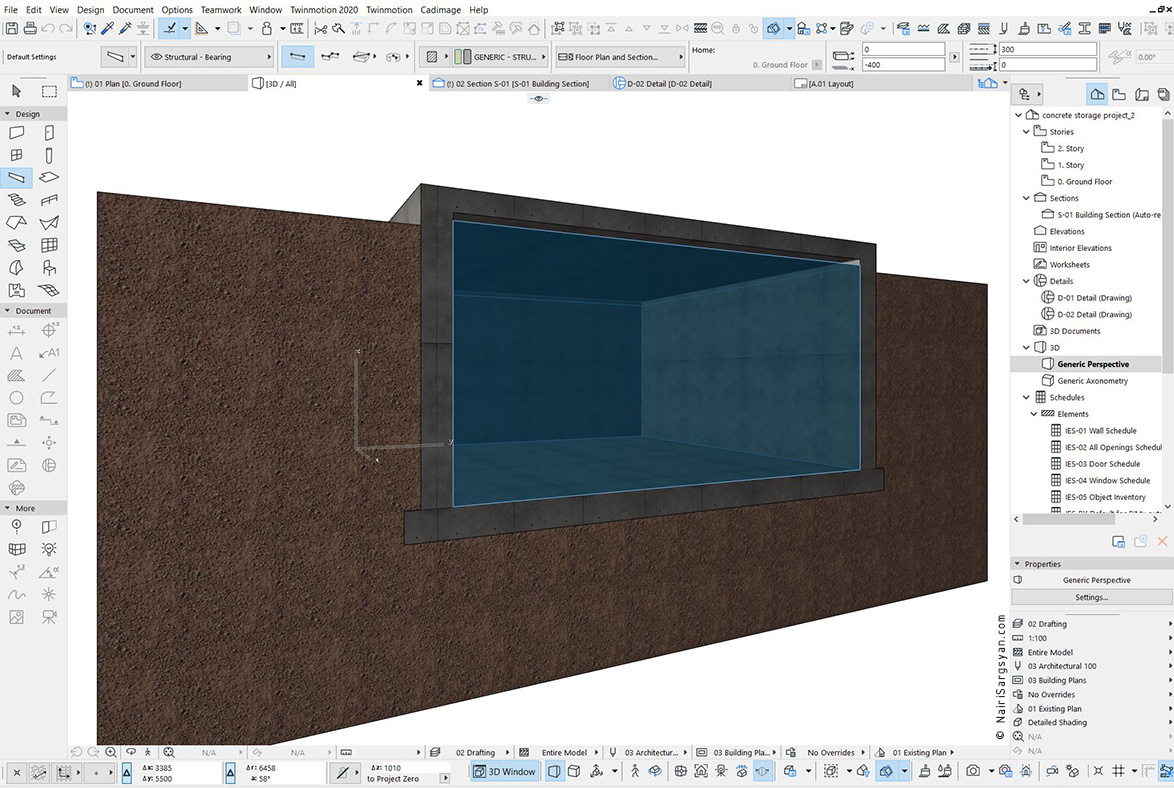Screen dimensions: 1174x788
Task: Collapse the Stories folder in Navigator
Action: (x=1026, y=132)
